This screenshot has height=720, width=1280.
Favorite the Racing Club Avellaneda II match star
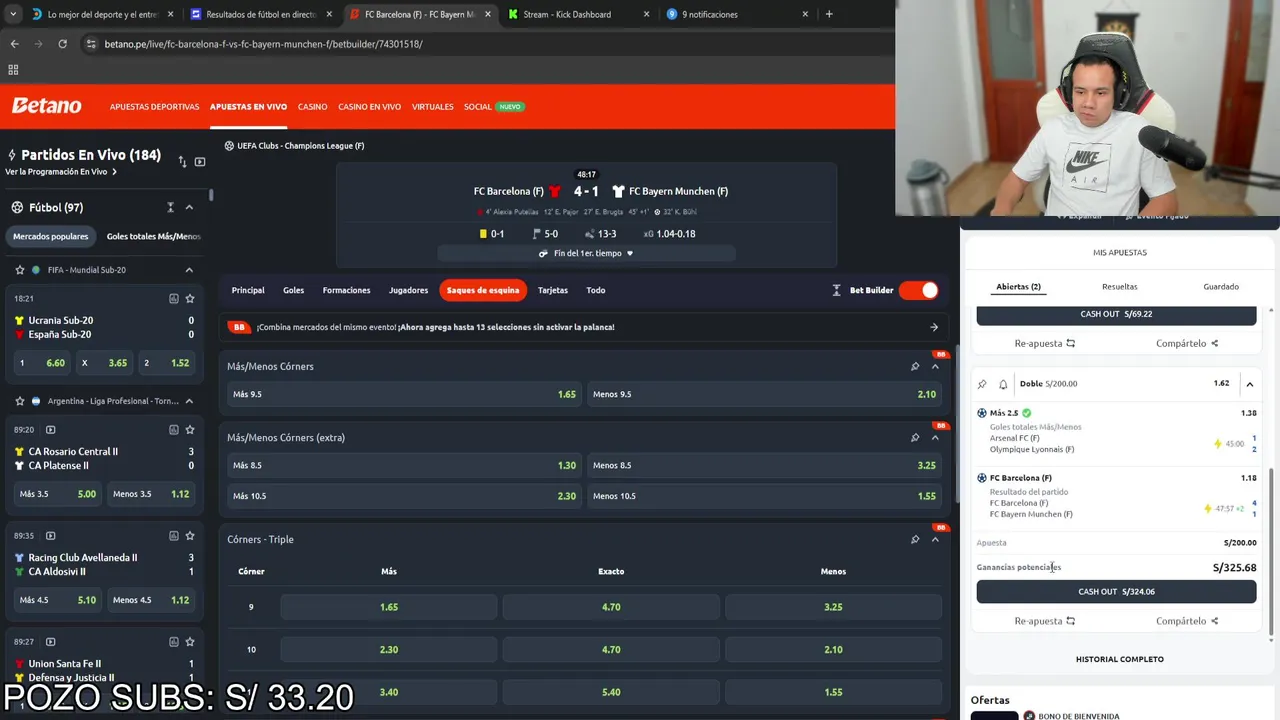[x=190, y=535]
